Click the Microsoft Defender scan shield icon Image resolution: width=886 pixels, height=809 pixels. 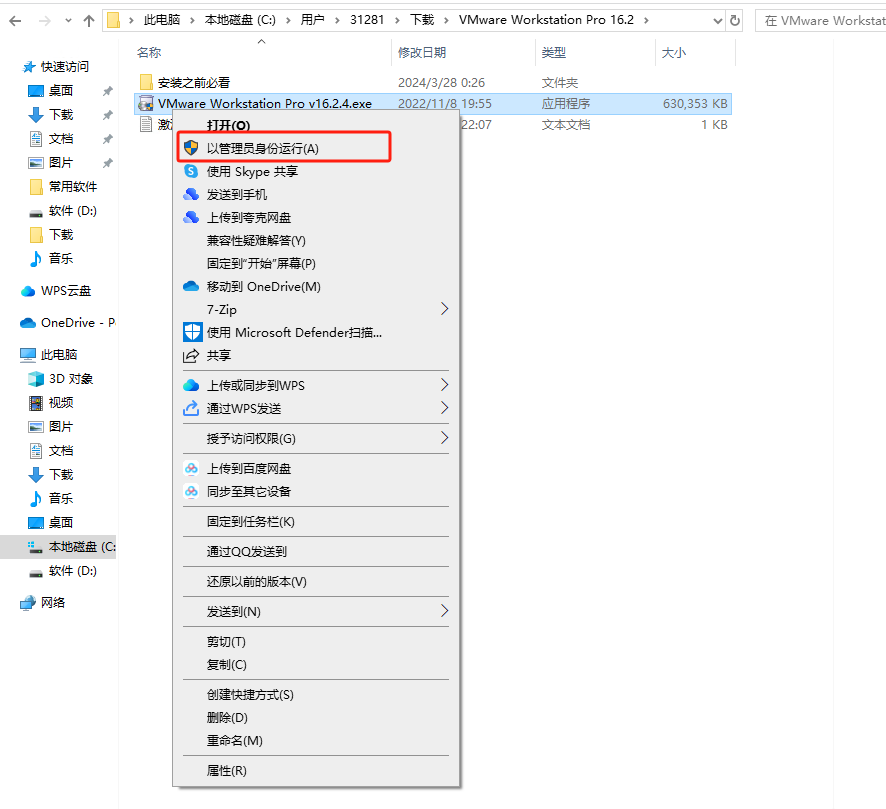tap(192, 332)
